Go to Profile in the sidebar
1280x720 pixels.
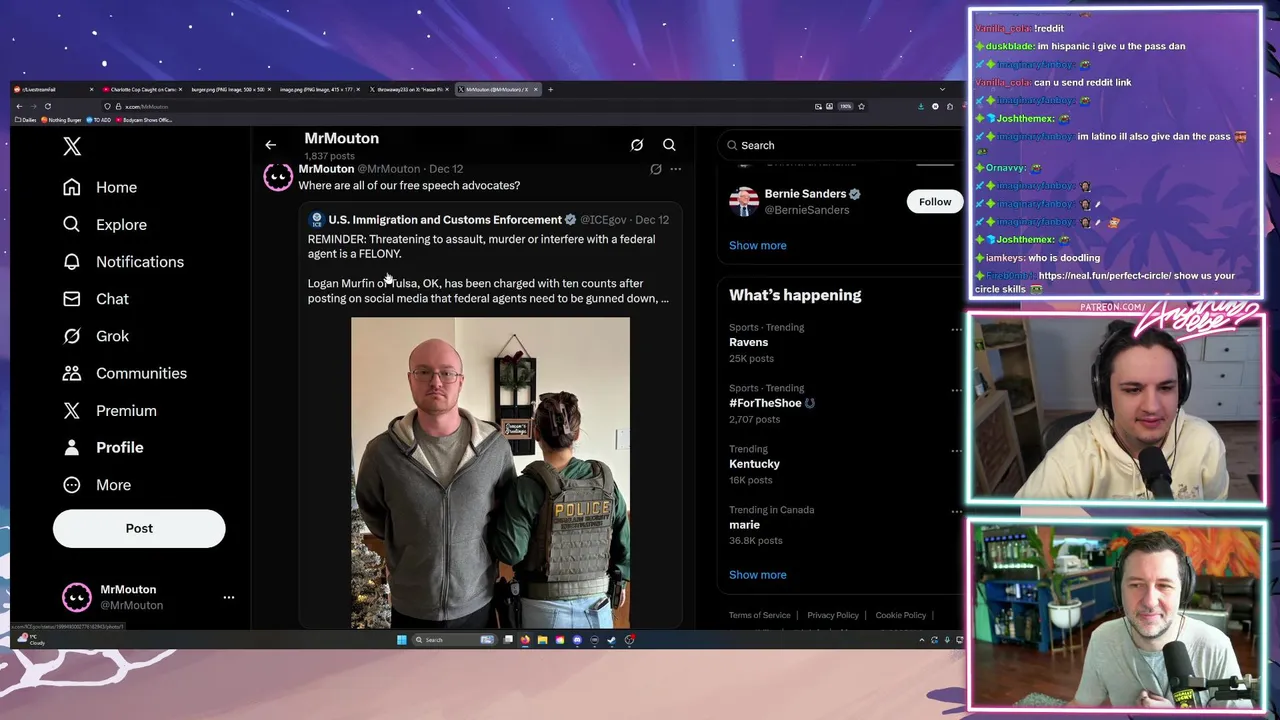tap(103, 447)
